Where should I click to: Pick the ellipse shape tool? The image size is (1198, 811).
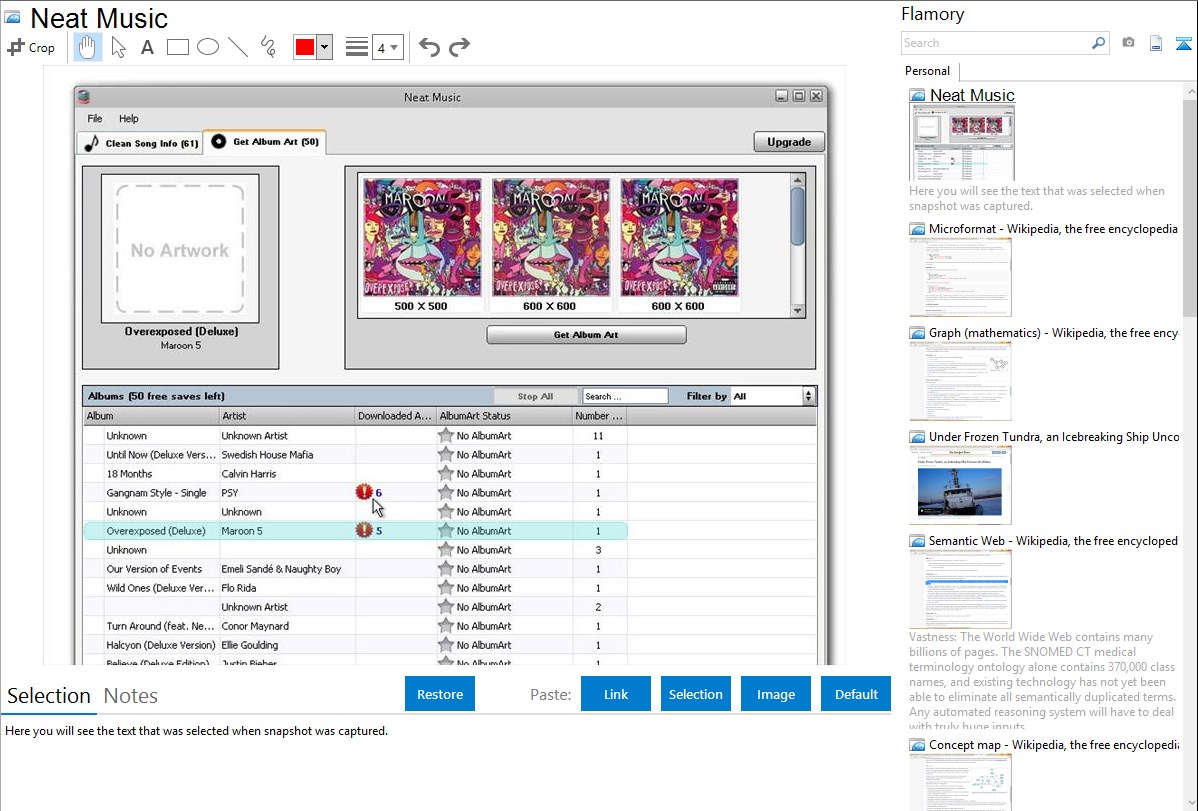point(208,47)
